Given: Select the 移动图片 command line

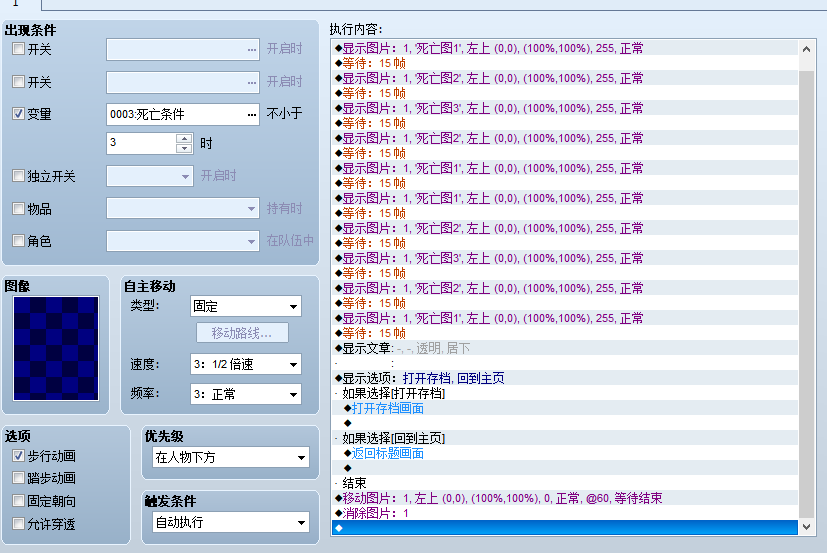Looking at the screenshot, I should 564,498.
